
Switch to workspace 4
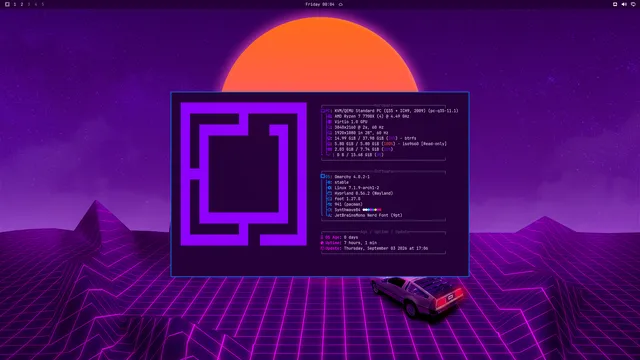36,4
